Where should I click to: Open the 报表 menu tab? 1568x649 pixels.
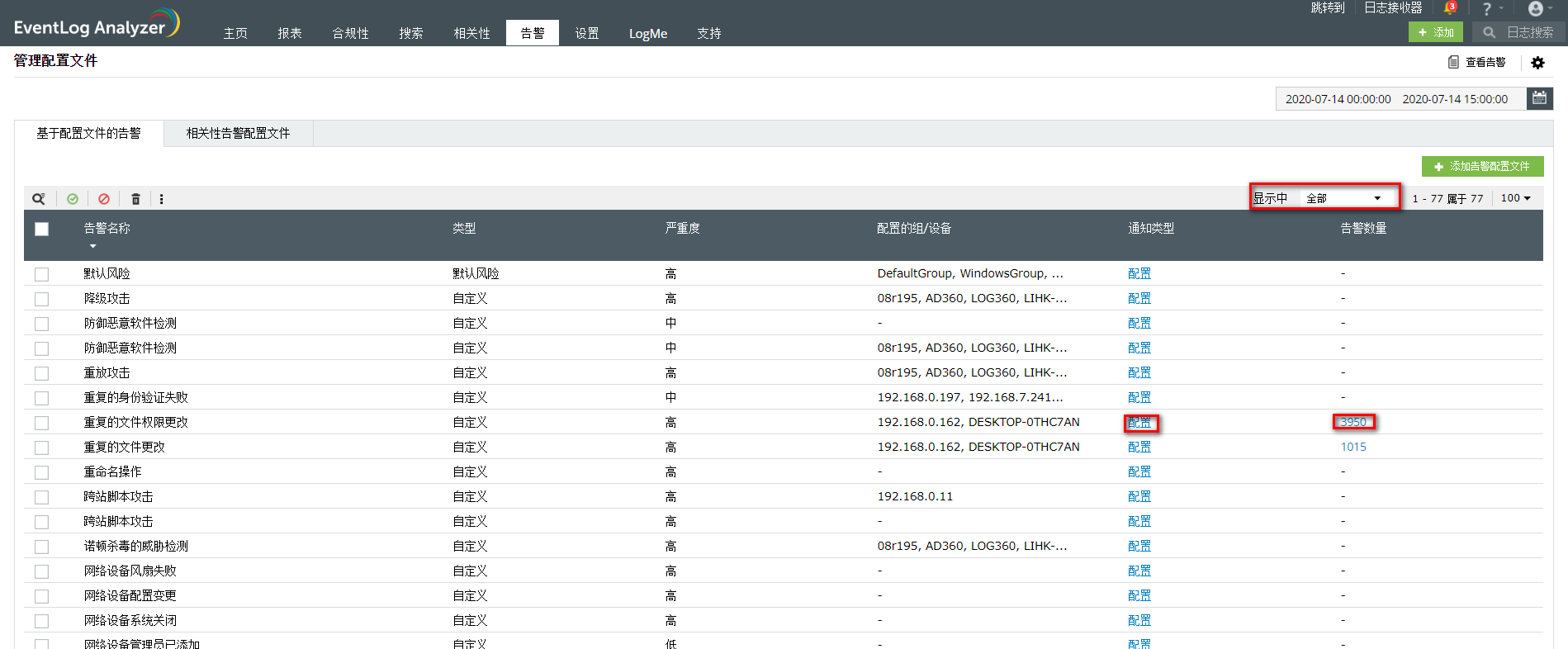pyautogui.click(x=290, y=33)
